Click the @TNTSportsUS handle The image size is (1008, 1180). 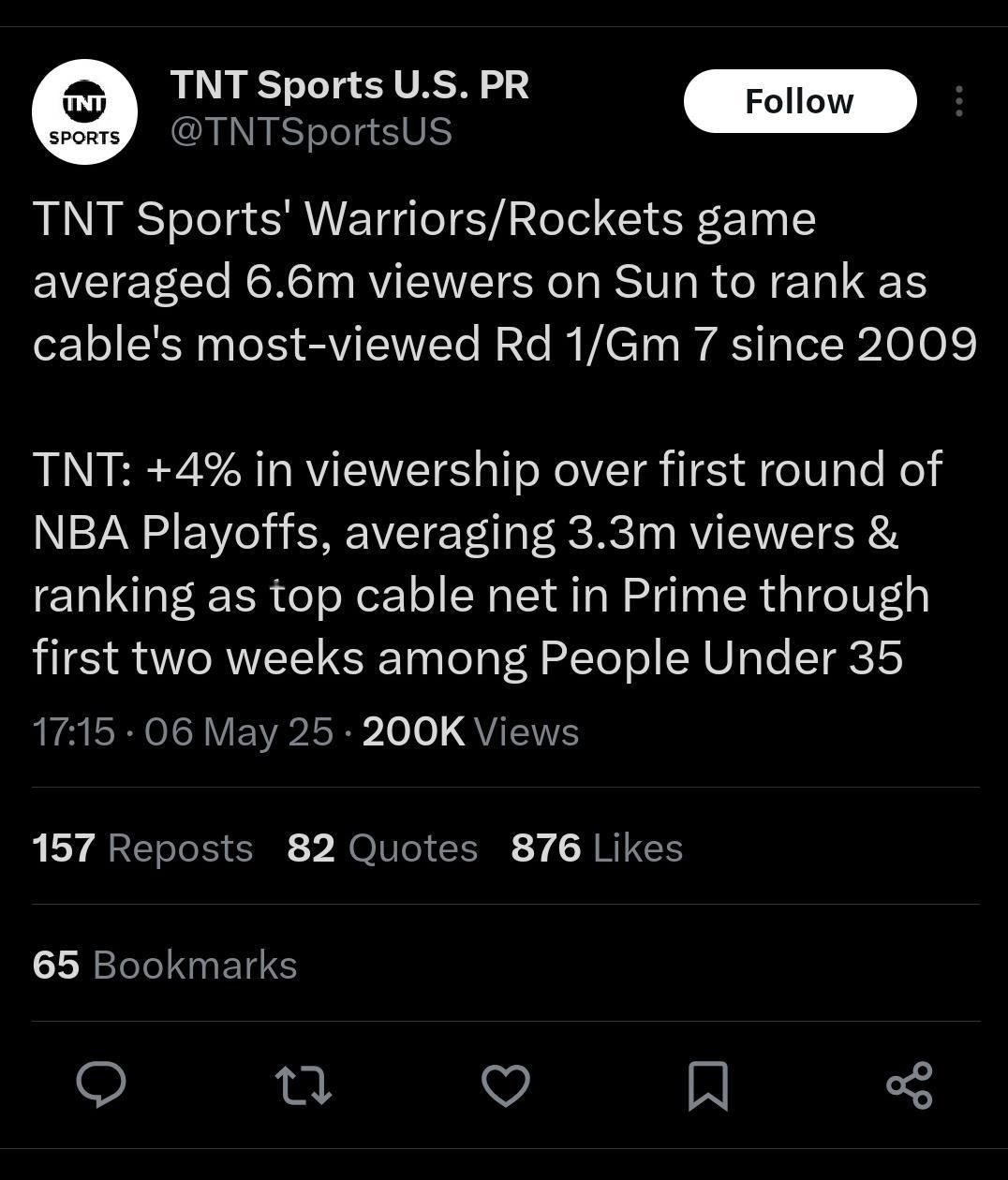(x=311, y=132)
